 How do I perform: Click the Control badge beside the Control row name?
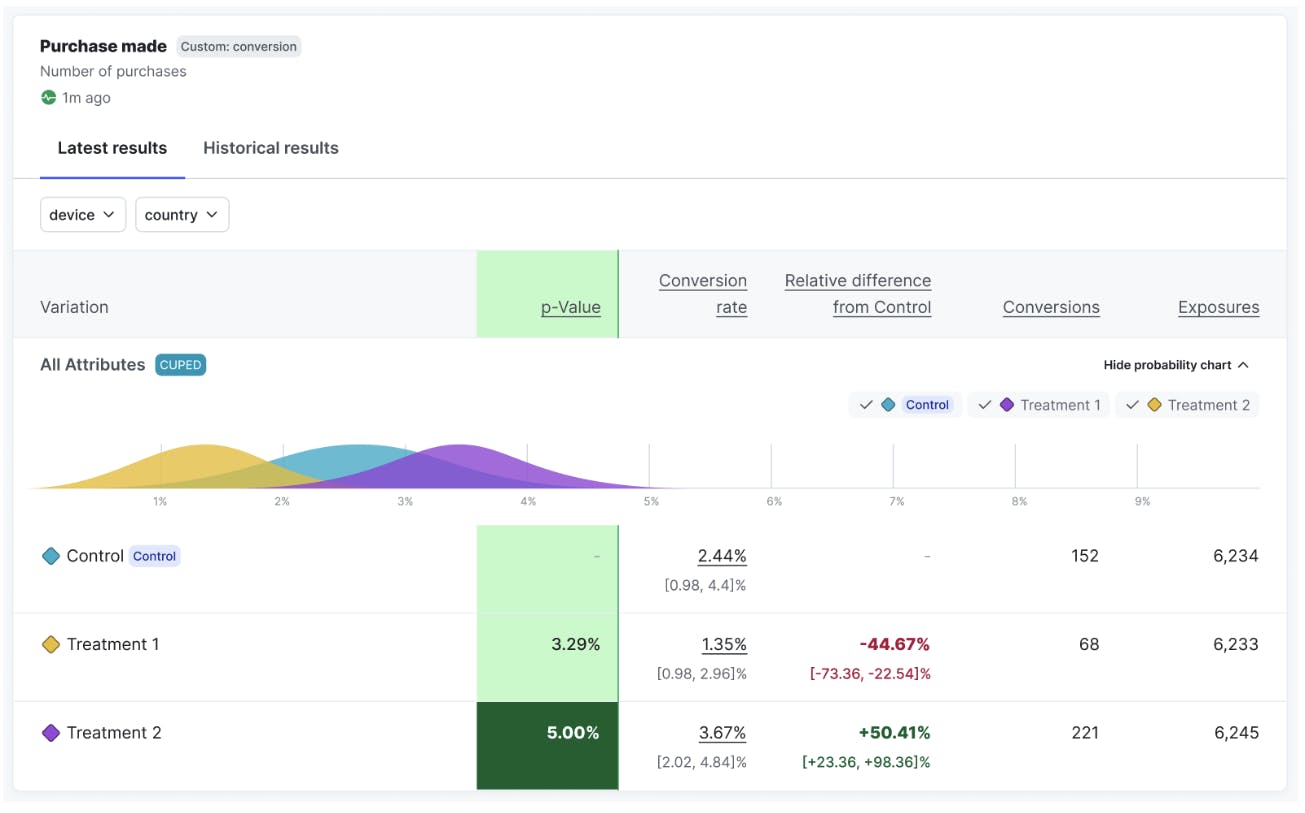tap(154, 556)
